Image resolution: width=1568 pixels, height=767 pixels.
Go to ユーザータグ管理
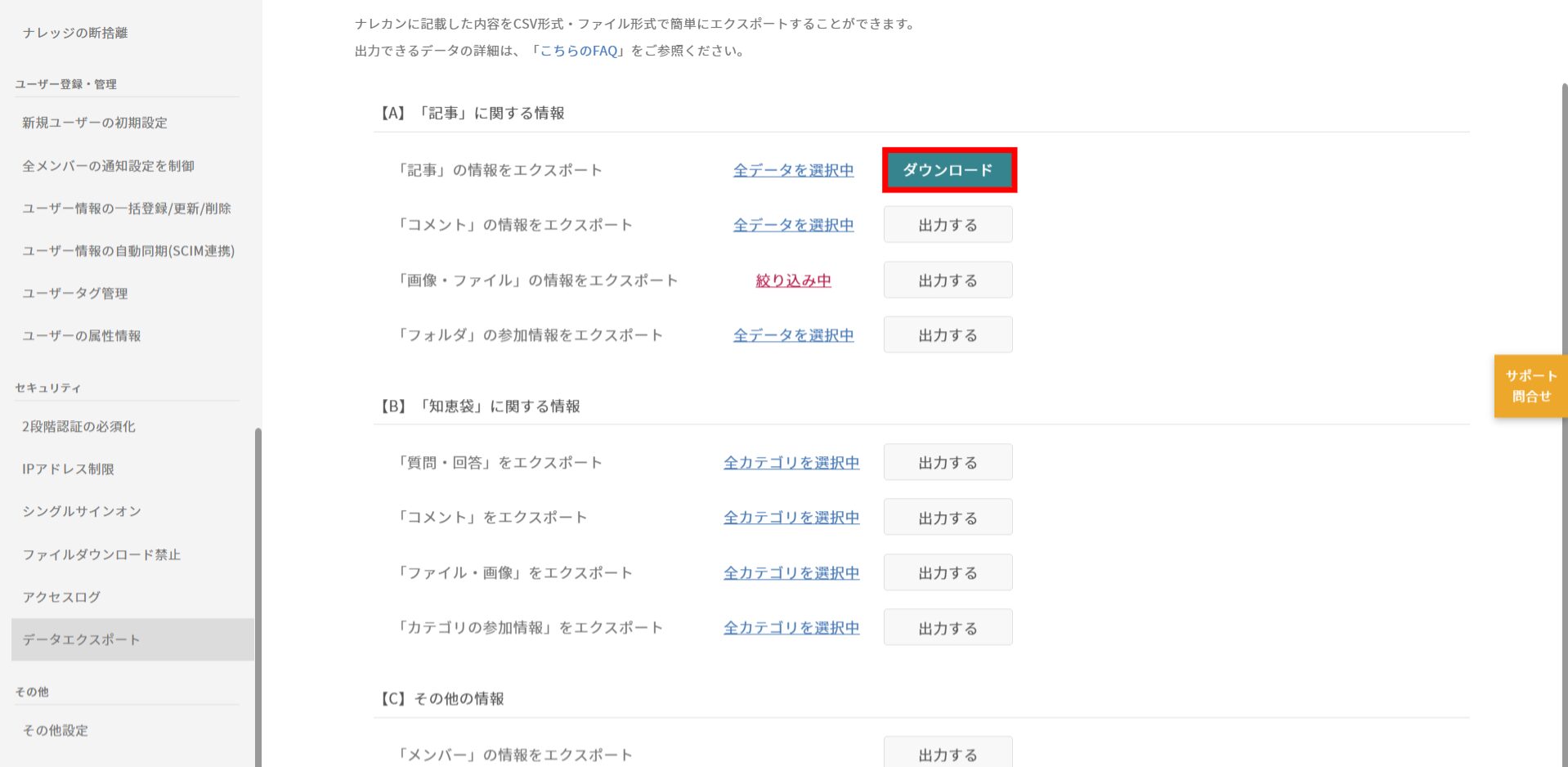tap(75, 294)
